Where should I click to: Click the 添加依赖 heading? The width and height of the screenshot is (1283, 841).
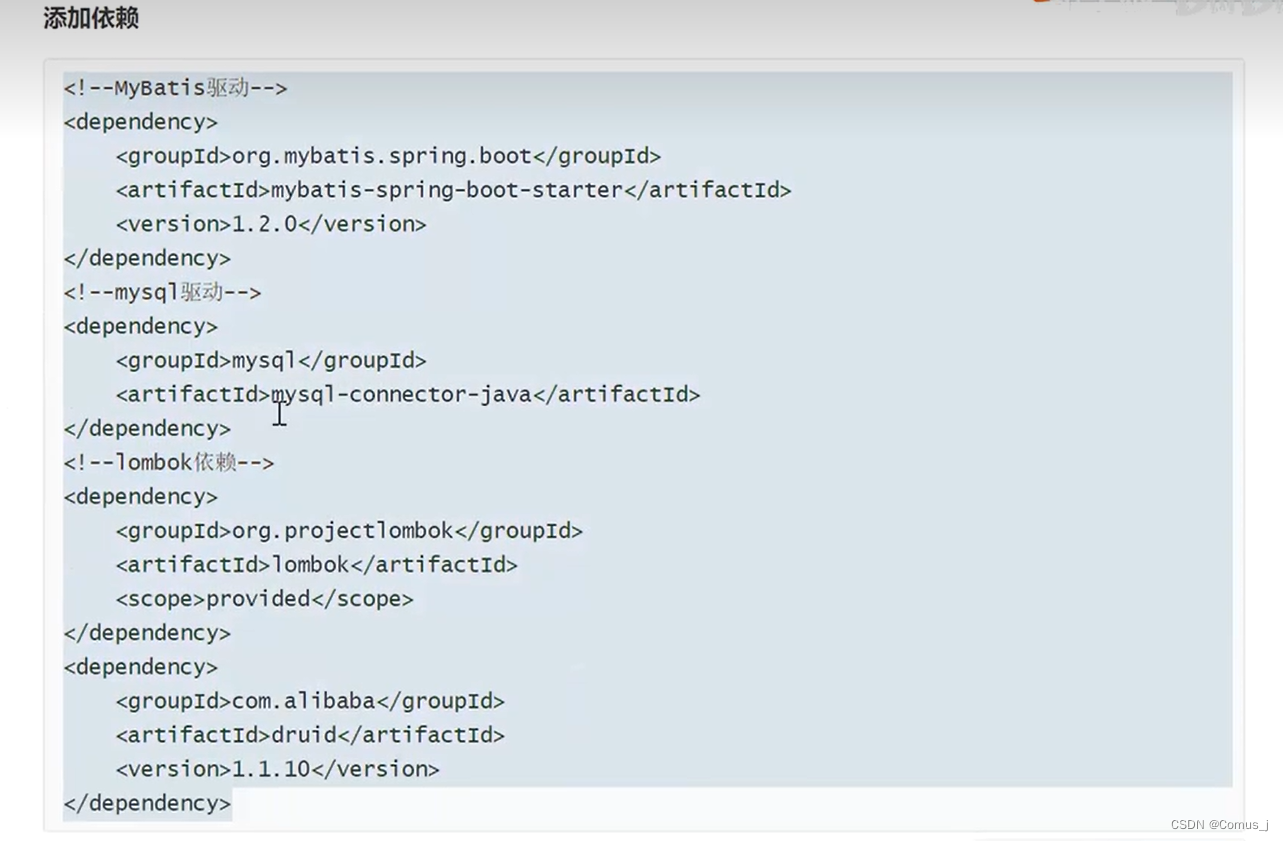[91, 18]
